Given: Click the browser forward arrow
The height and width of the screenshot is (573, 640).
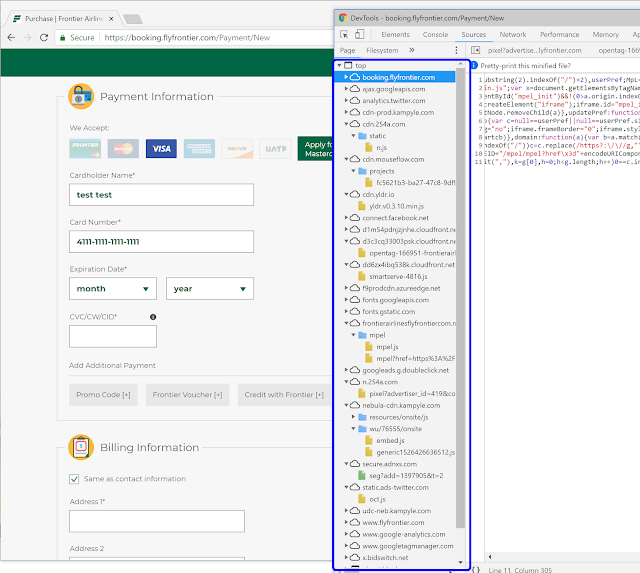Looking at the screenshot, I should pos(27,38).
